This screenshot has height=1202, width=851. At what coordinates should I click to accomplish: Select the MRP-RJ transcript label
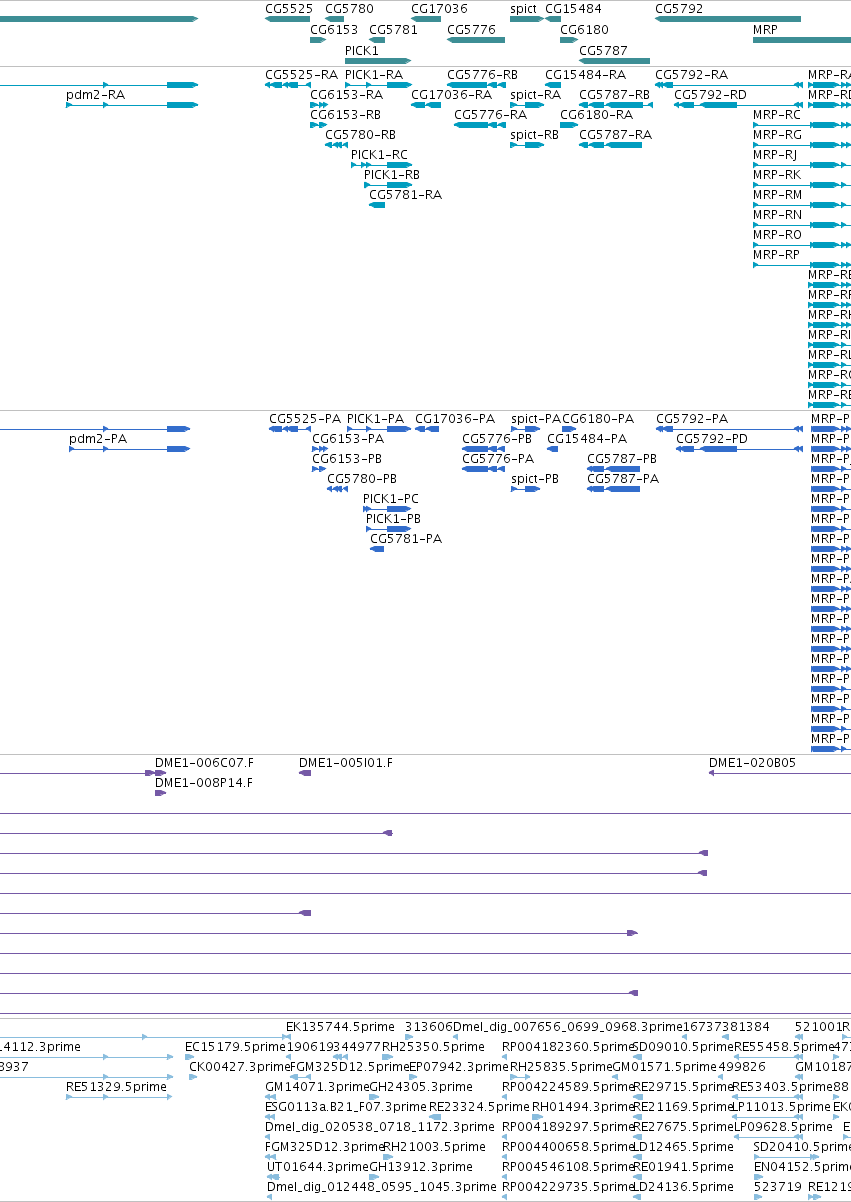[775, 155]
